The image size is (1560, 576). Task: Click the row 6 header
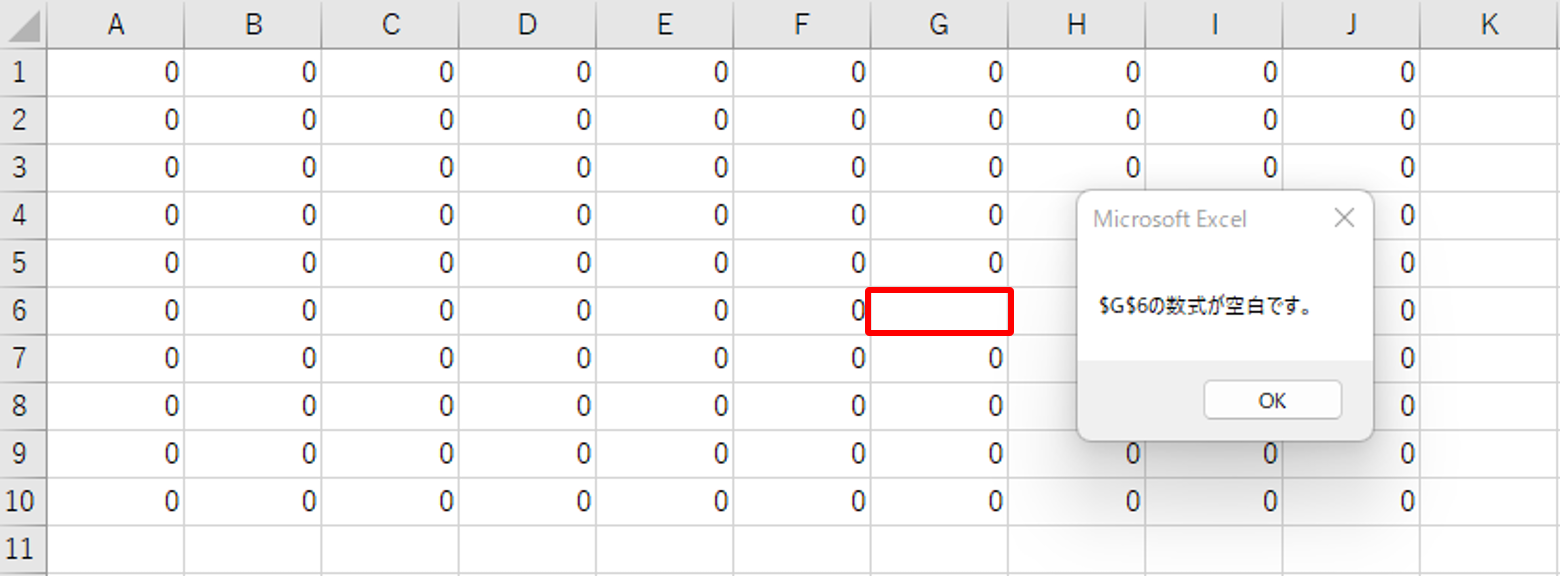(22, 311)
